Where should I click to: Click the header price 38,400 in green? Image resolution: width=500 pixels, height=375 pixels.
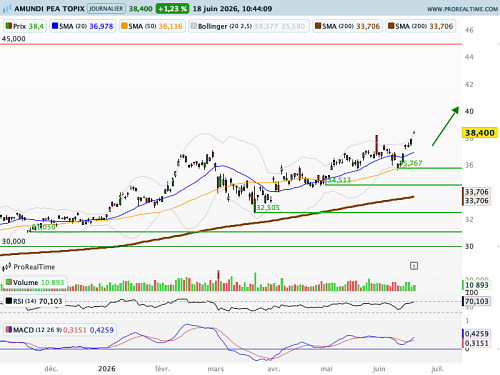point(141,9)
